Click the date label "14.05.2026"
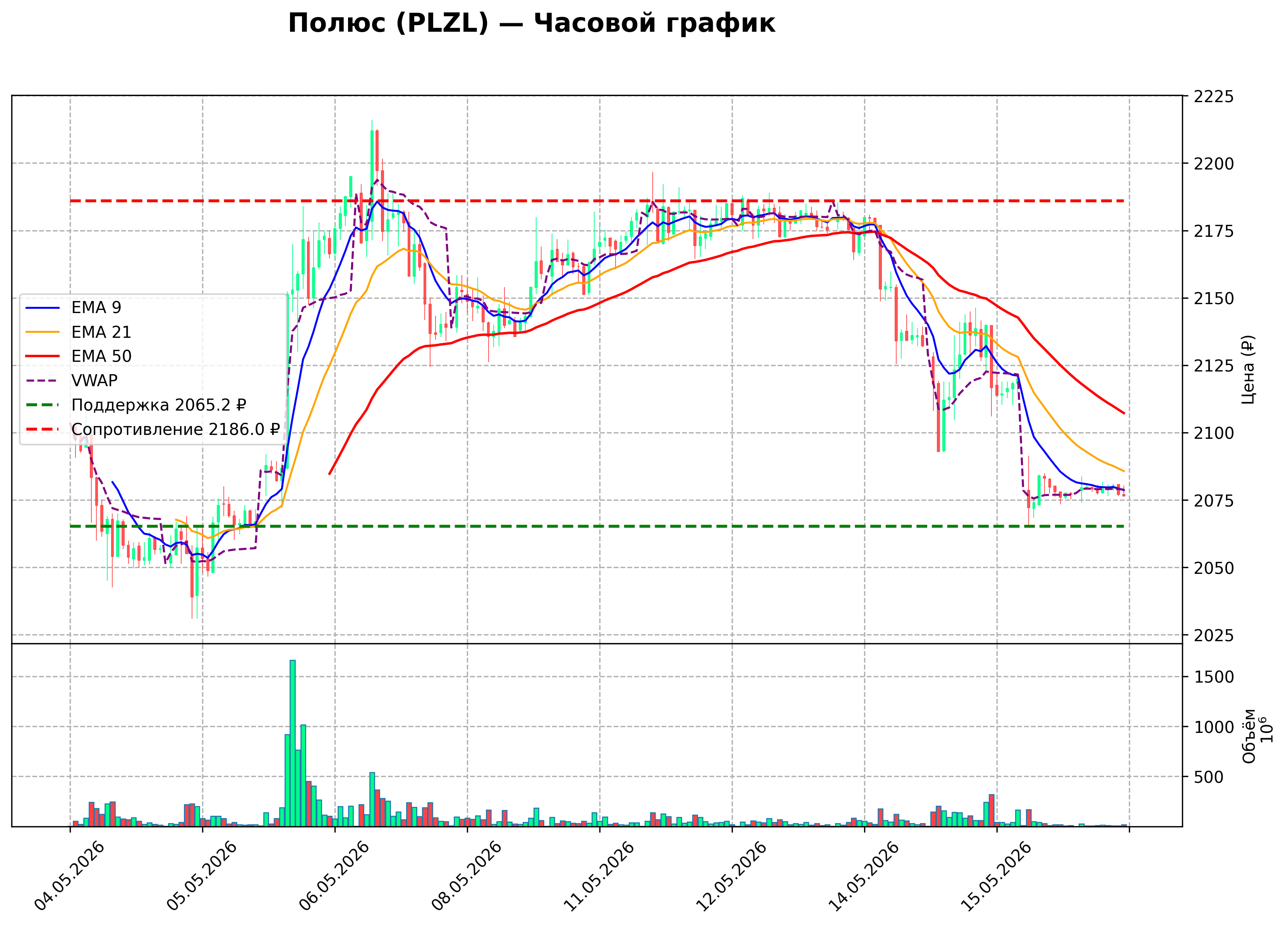The width and height of the screenshot is (1288, 926). tap(864, 875)
